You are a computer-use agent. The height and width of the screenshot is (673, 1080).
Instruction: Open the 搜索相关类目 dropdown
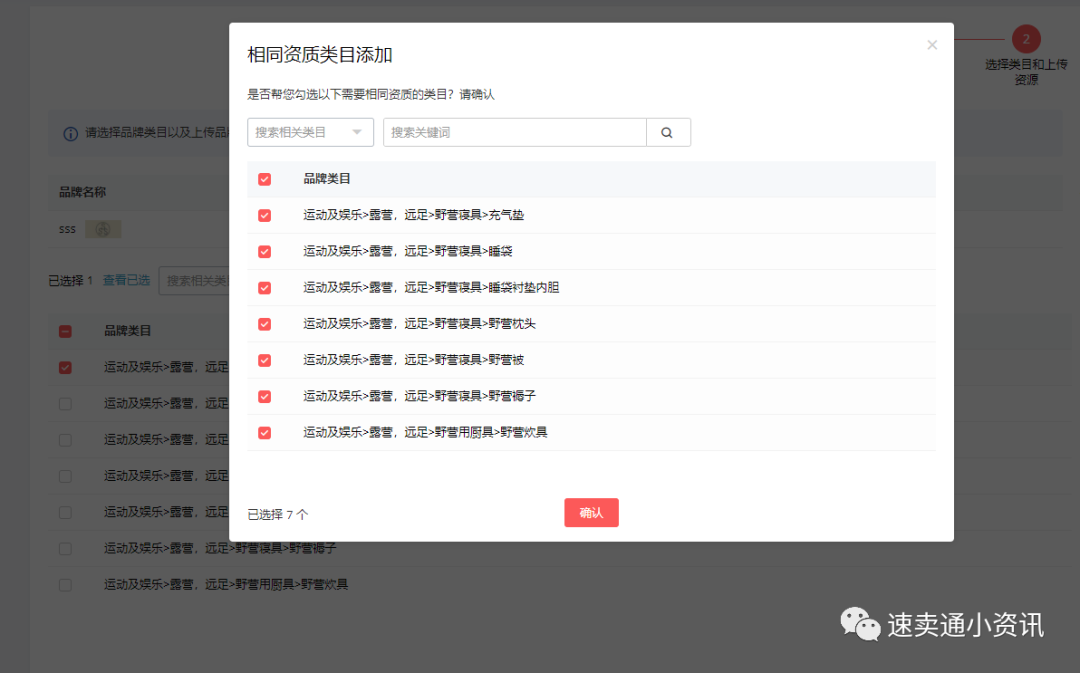[310, 132]
